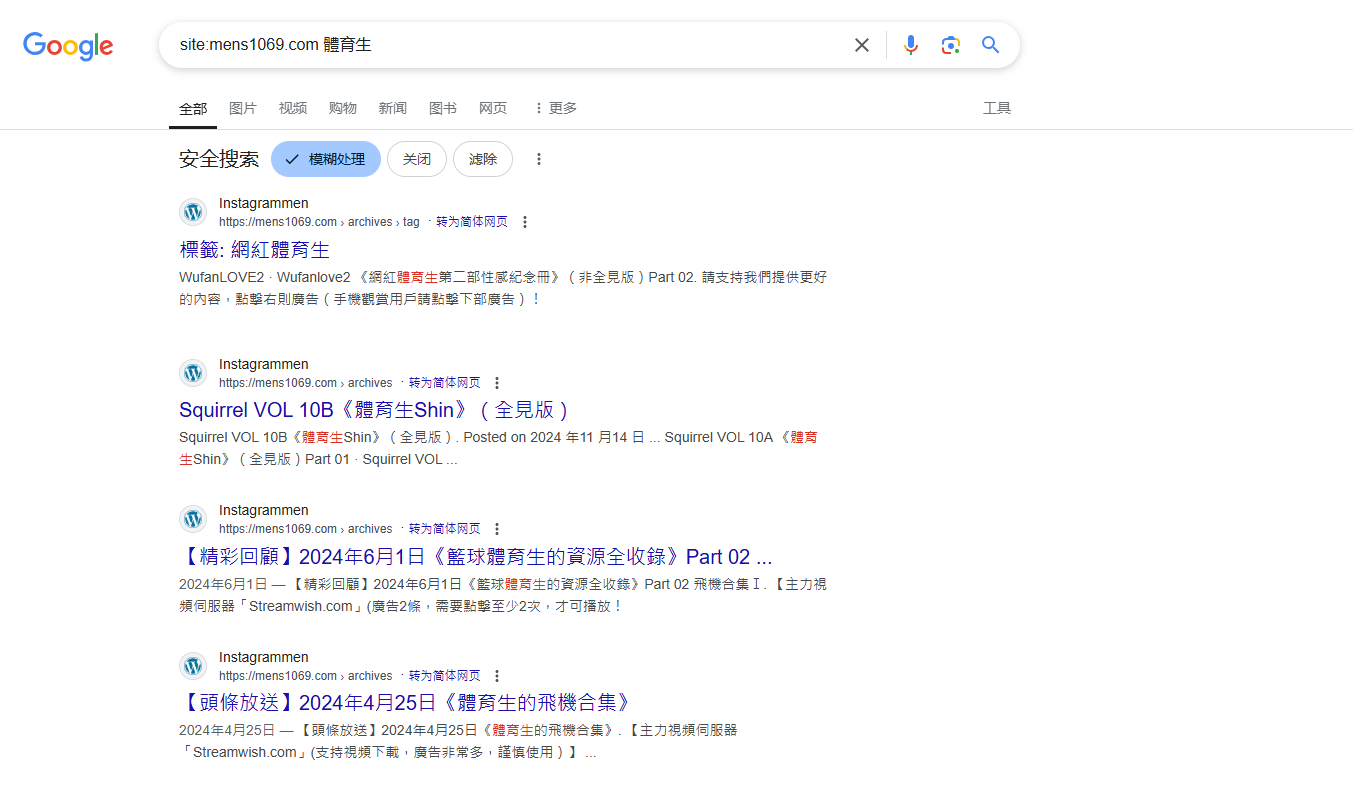Screen dimensions: 1353x791
Task: Click snippet text starting WufanLOVE2
Action: point(503,288)
